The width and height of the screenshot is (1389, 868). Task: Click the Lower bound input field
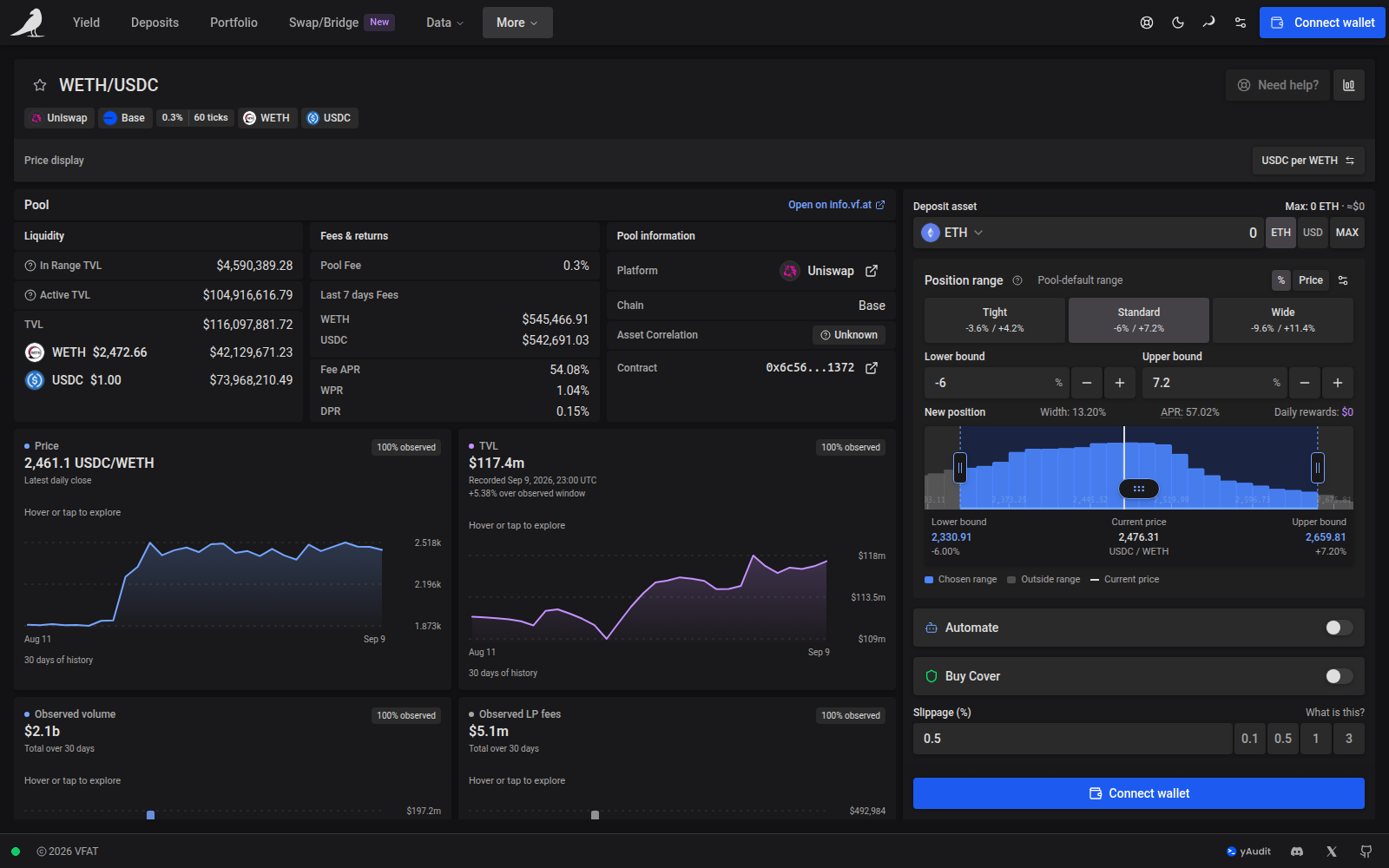997,383
